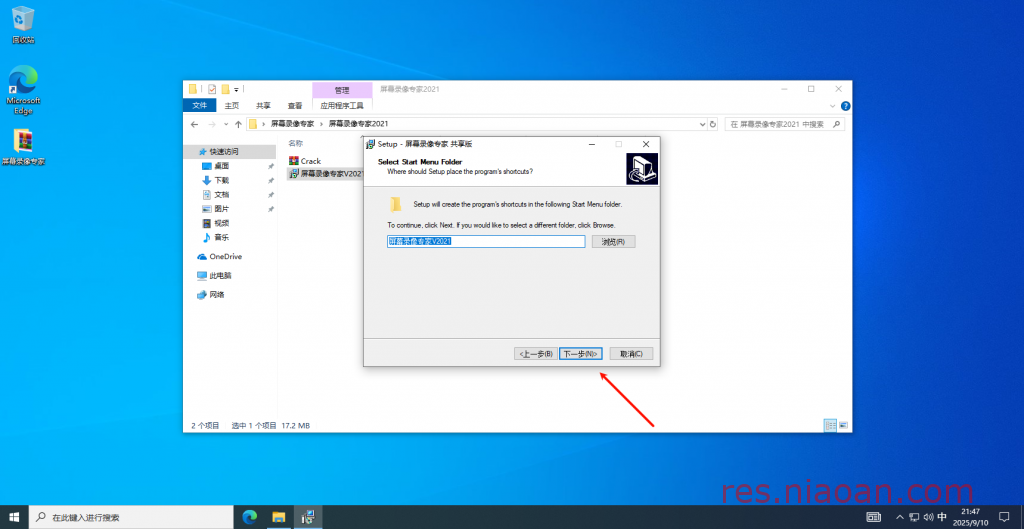Image resolution: width=1024 pixels, height=529 pixels.
Task: Launch Edge from the taskbar
Action: [x=249, y=517]
